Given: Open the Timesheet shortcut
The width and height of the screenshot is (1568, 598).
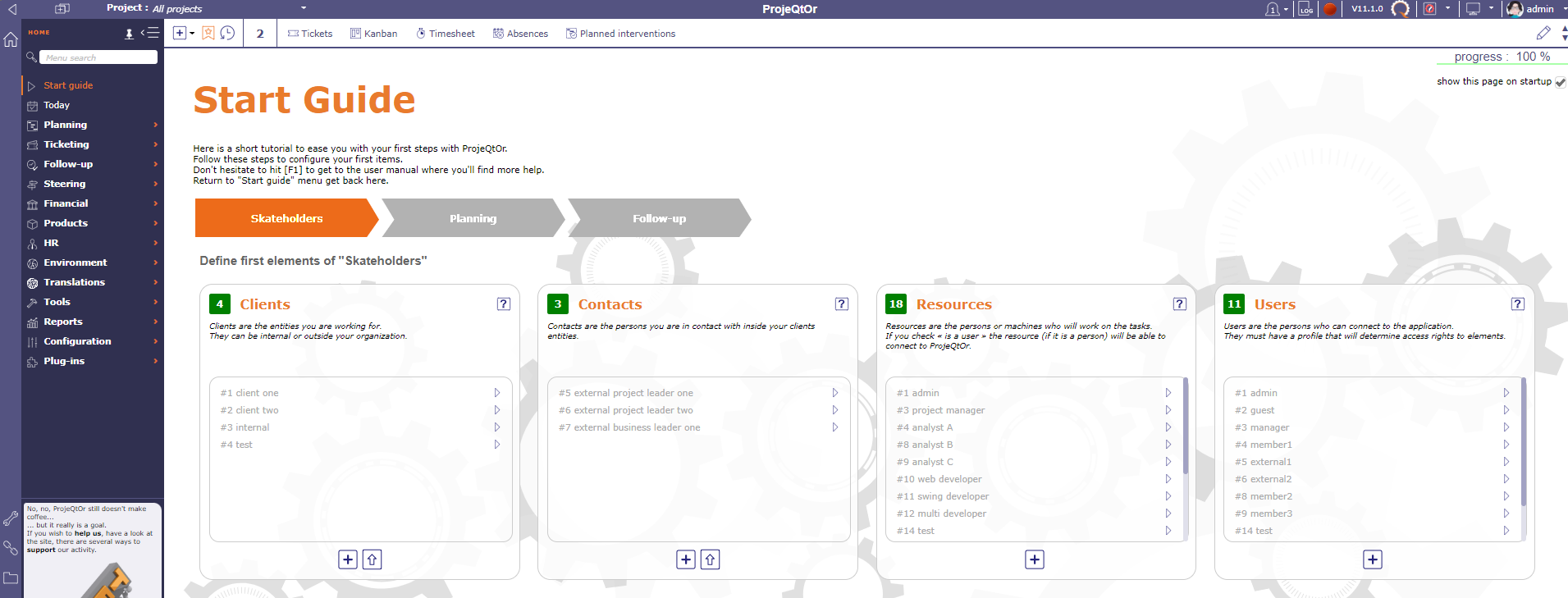Looking at the screenshot, I should pos(446,34).
